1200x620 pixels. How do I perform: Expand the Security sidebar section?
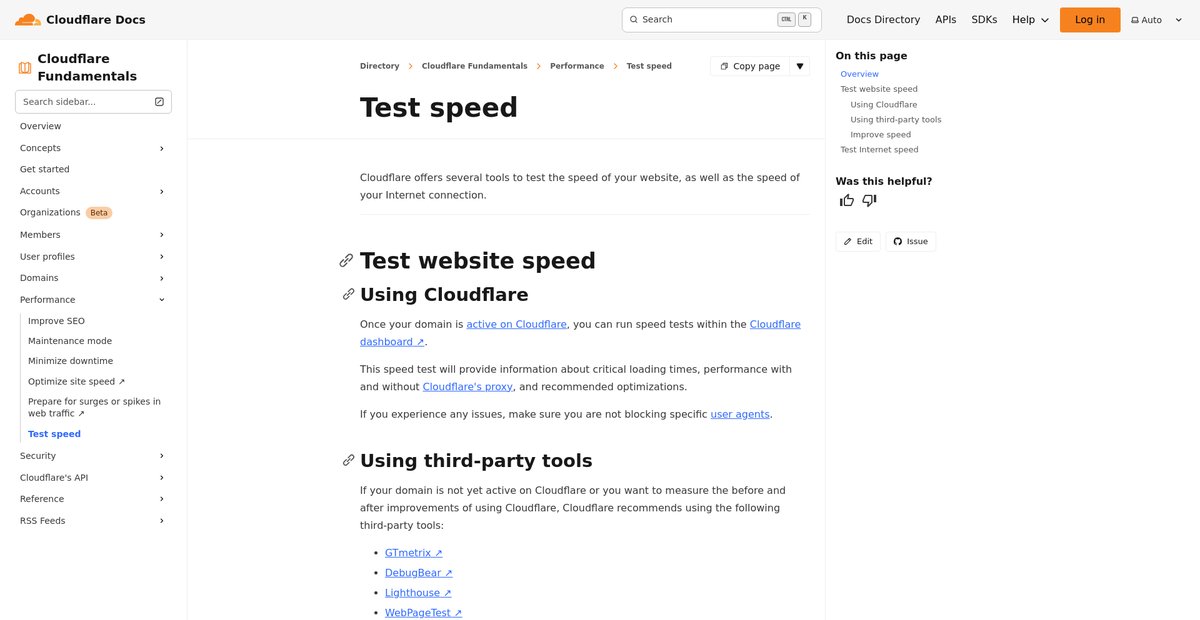click(162, 456)
